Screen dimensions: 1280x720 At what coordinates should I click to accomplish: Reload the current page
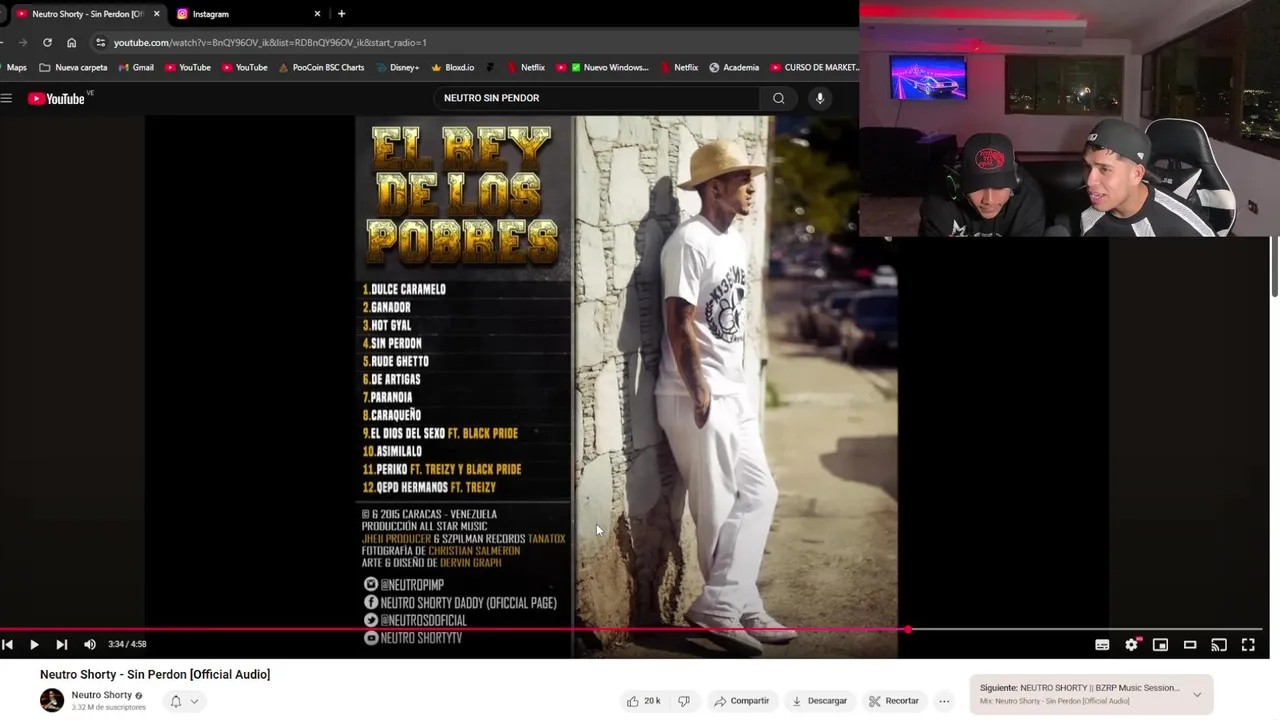47,42
